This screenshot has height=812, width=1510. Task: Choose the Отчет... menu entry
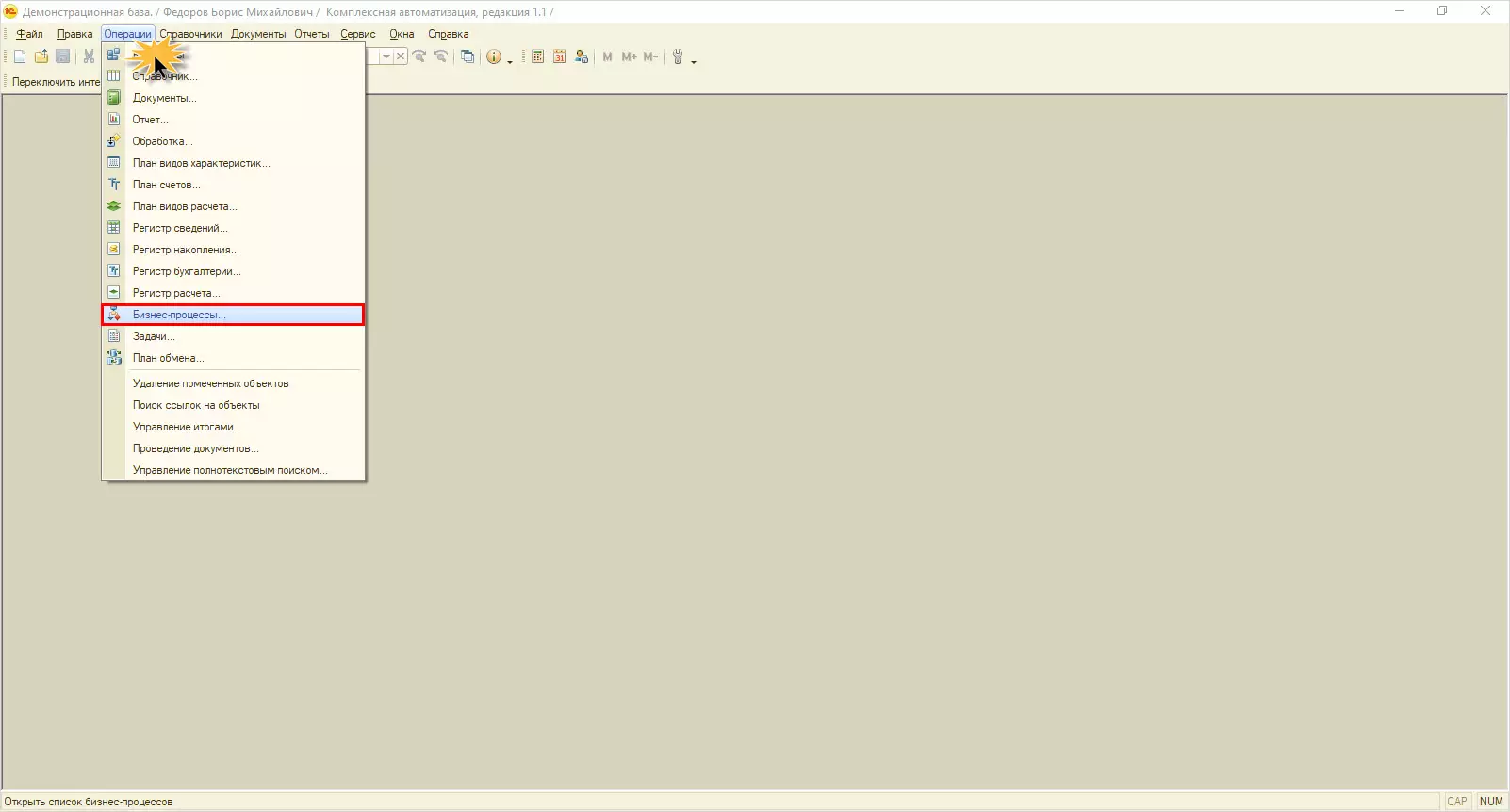pyautogui.click(x=233, y=120)
